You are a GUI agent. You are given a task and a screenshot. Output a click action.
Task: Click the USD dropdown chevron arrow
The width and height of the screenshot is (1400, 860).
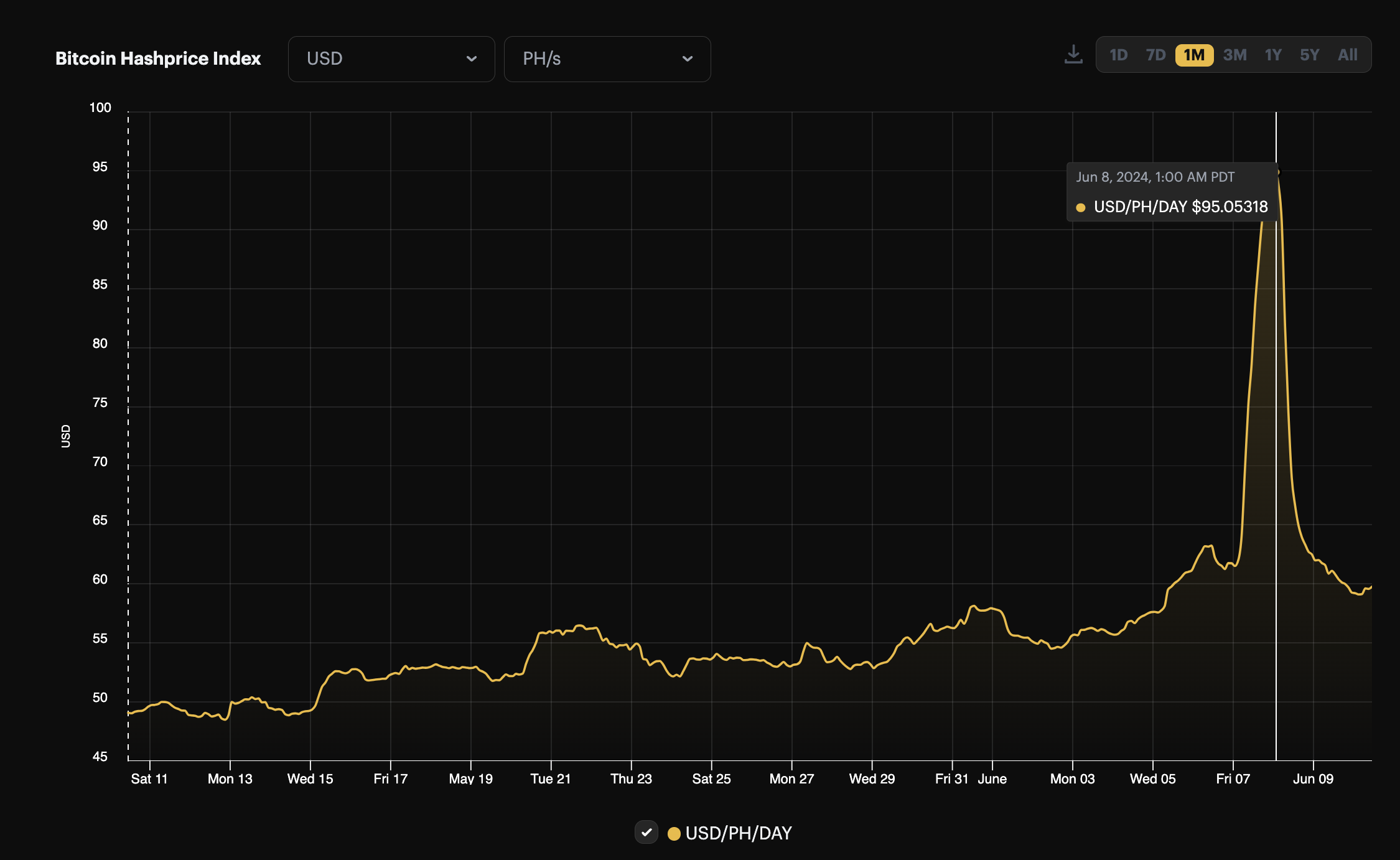[x=472, y=58]
